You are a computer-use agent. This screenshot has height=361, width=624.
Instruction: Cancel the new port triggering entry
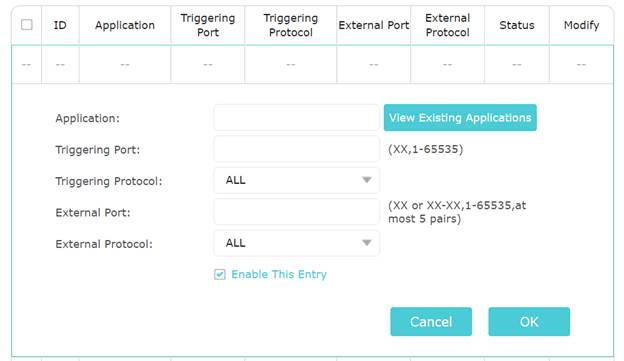[431, 322]
